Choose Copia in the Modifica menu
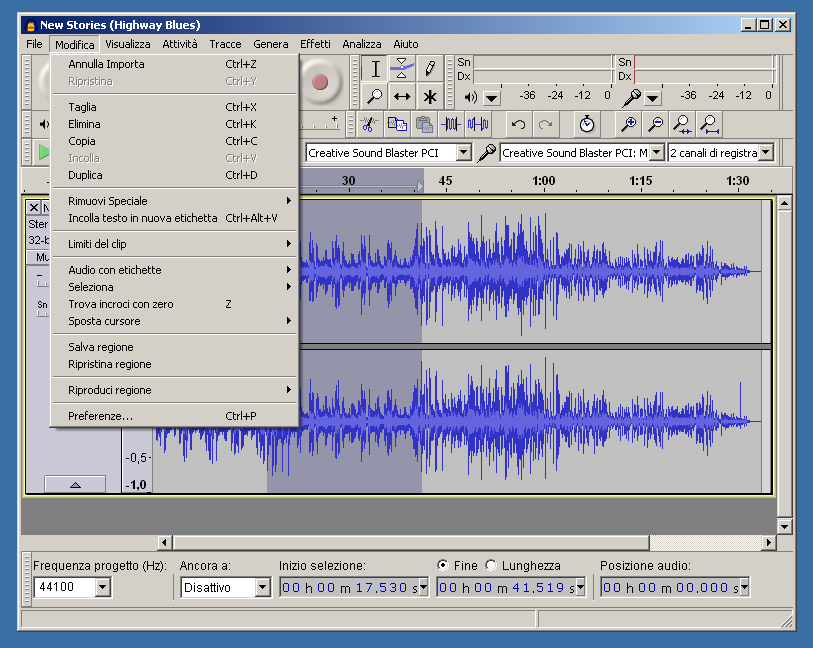The width and height of the screenshot is (813, 648). [x=175, y=141]
